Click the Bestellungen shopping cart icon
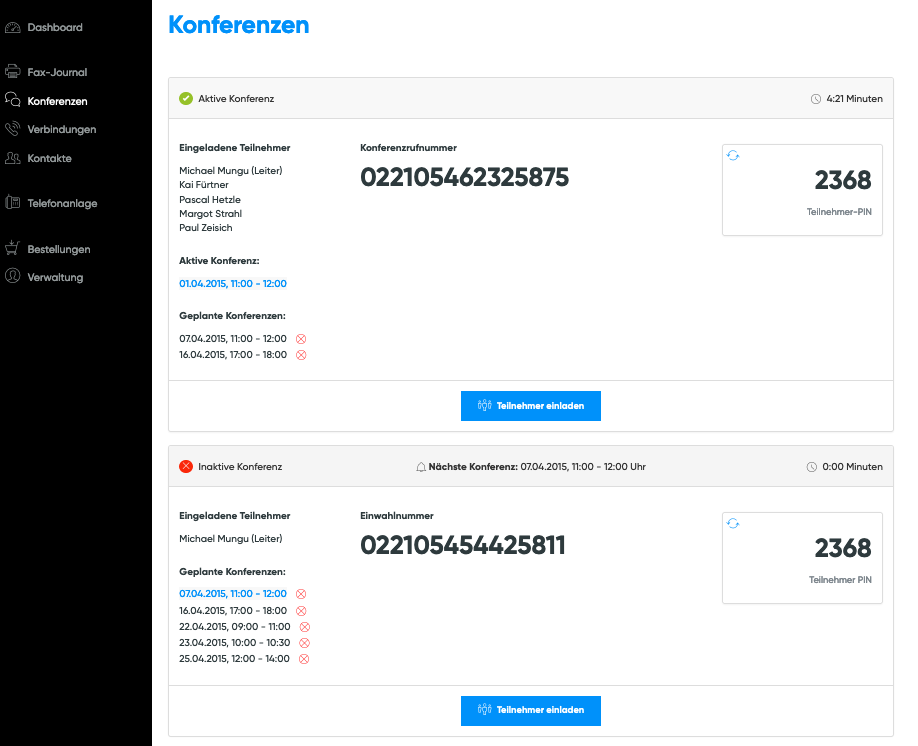The height and width of the screenshot is (746, 918). pos(12,249)
